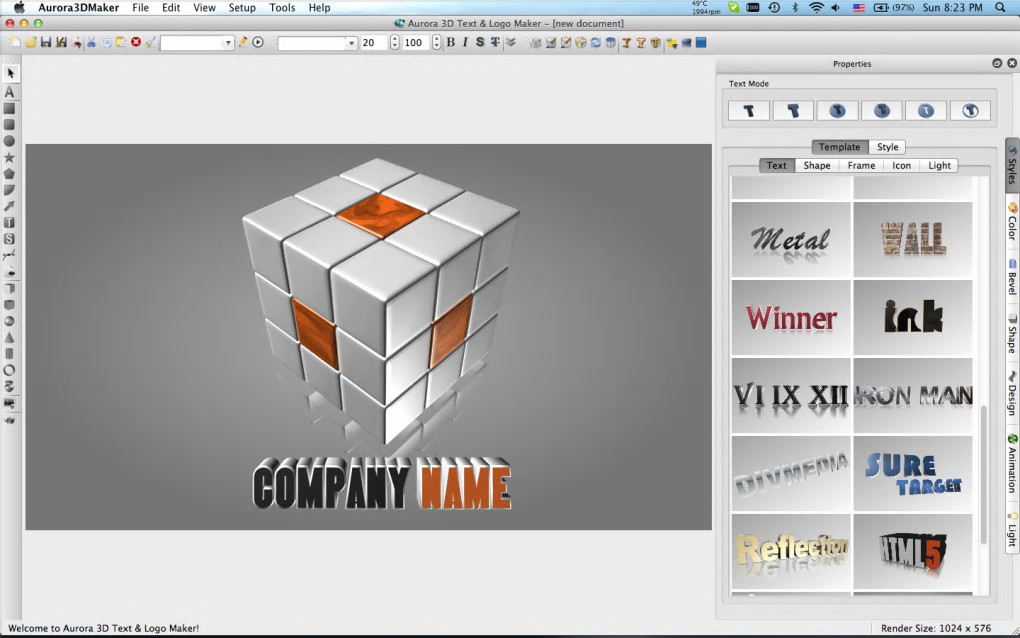Switch to the Template tab
The width and height of the screenshot is (1020, 638).
pos(840,147)
